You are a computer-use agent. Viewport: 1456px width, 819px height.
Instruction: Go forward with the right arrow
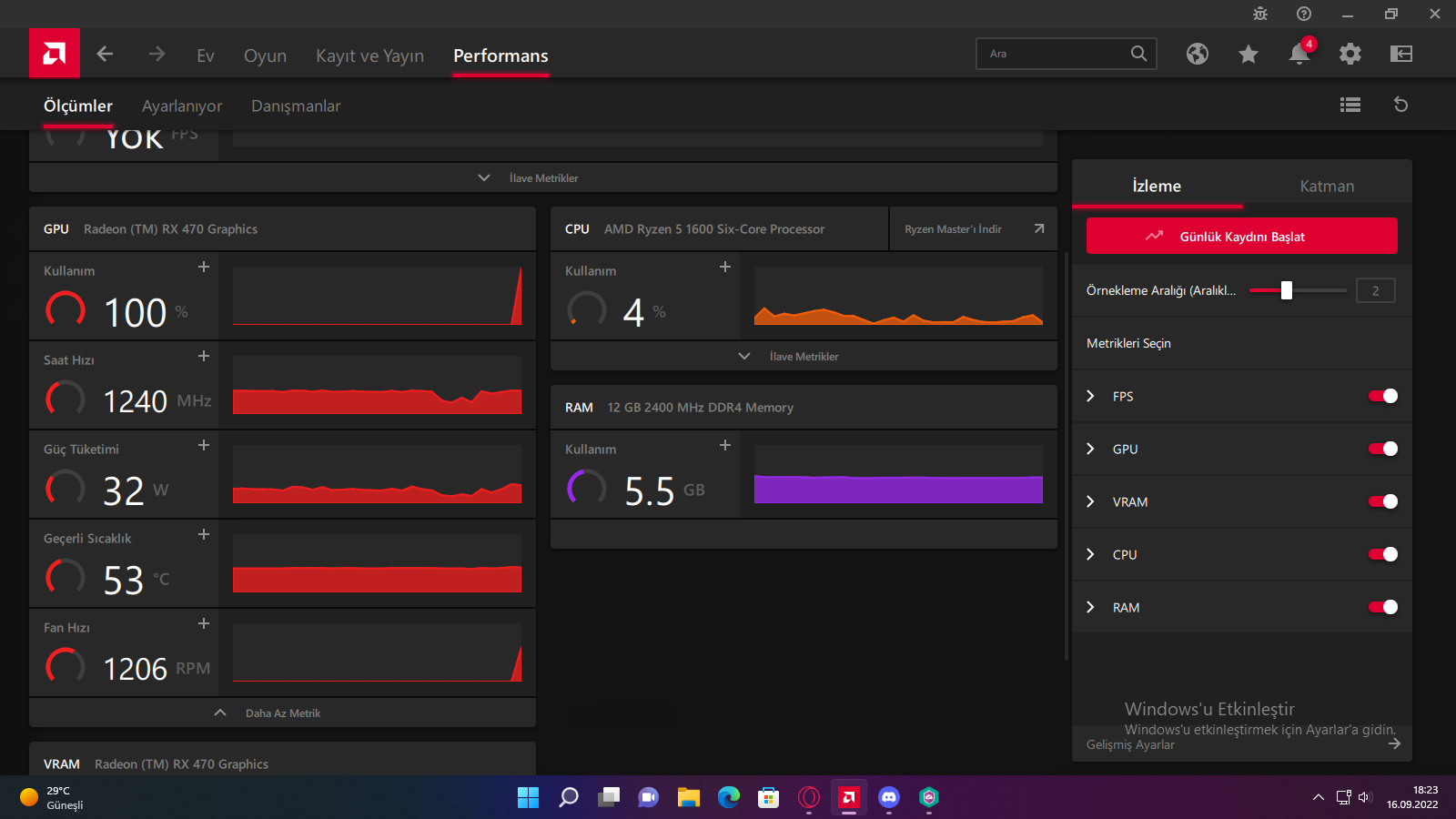pyautogui.click(x=157, y=55)
